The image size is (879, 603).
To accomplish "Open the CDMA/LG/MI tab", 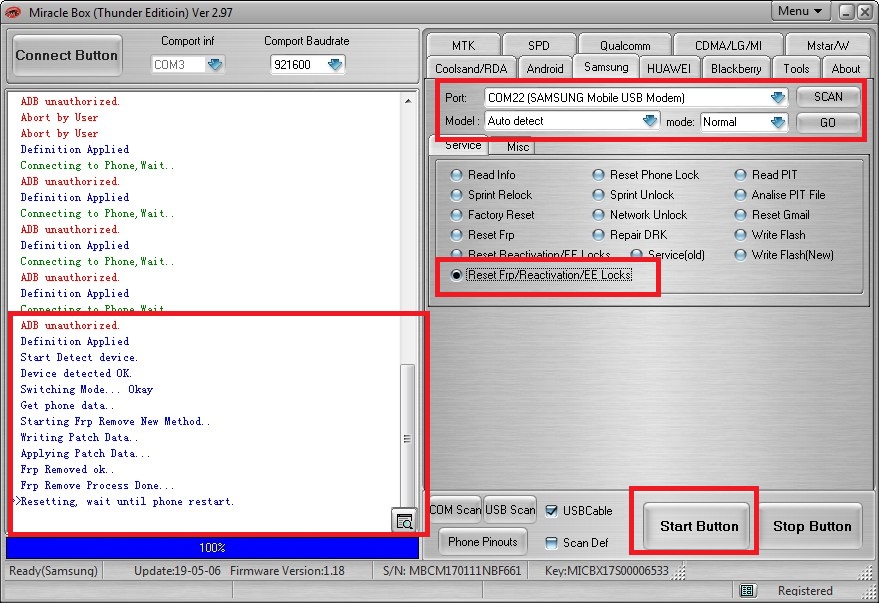I will click(x=728, y=45).
